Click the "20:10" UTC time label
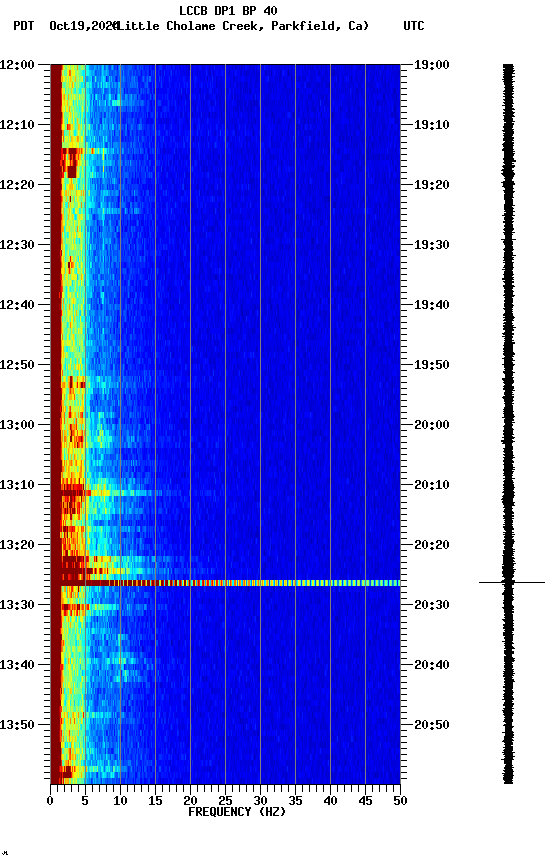 coord(432,485)
